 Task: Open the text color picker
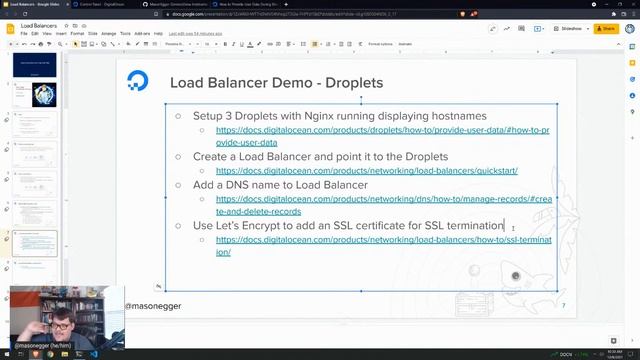(x=250, y=44)
